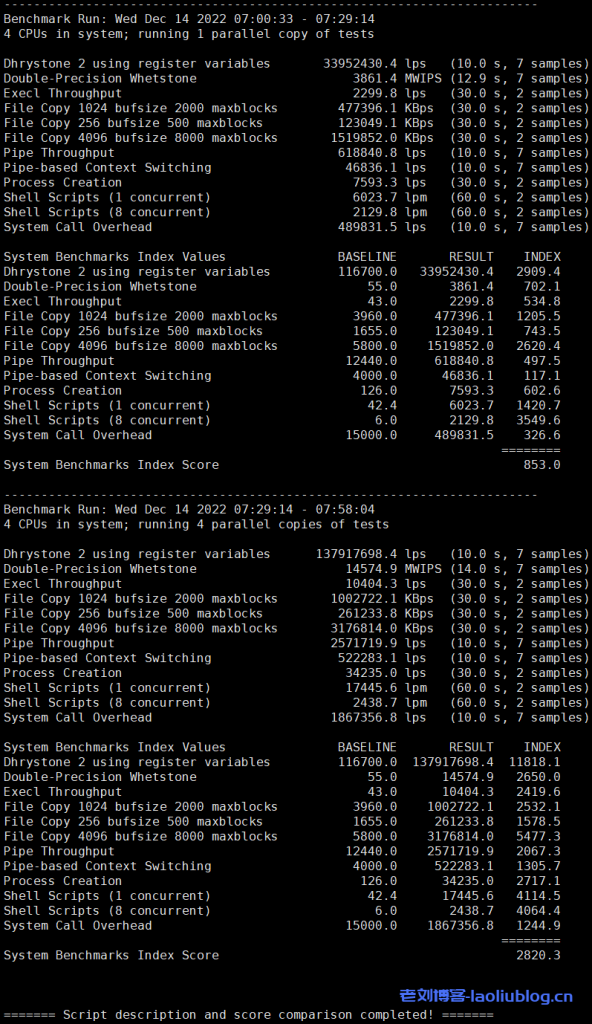The width and height of the screenshot is (592, 1024).
Task: Click the first RESULT column header
Action: pos(471,257)
